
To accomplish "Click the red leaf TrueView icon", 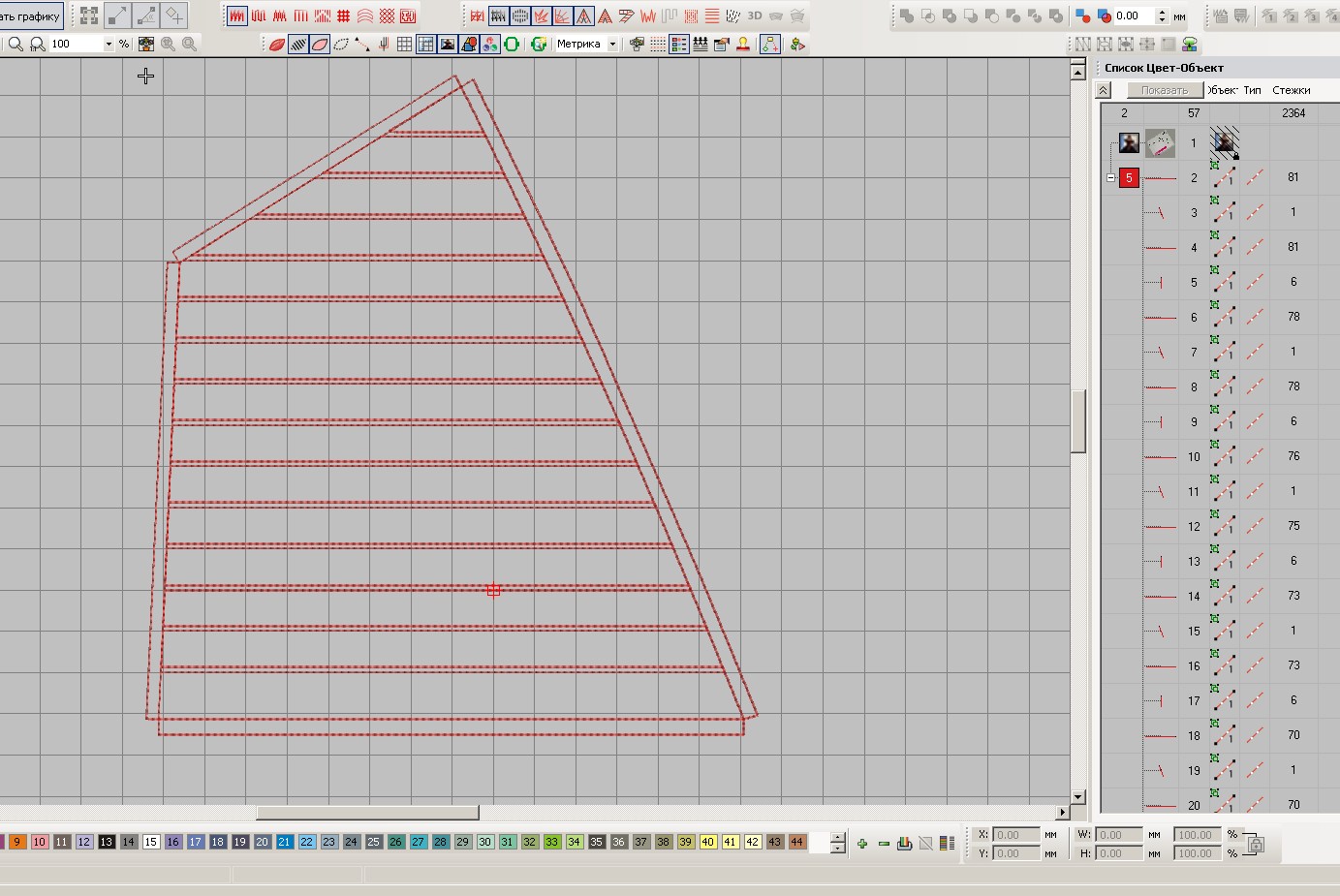I will pos(277,44).
